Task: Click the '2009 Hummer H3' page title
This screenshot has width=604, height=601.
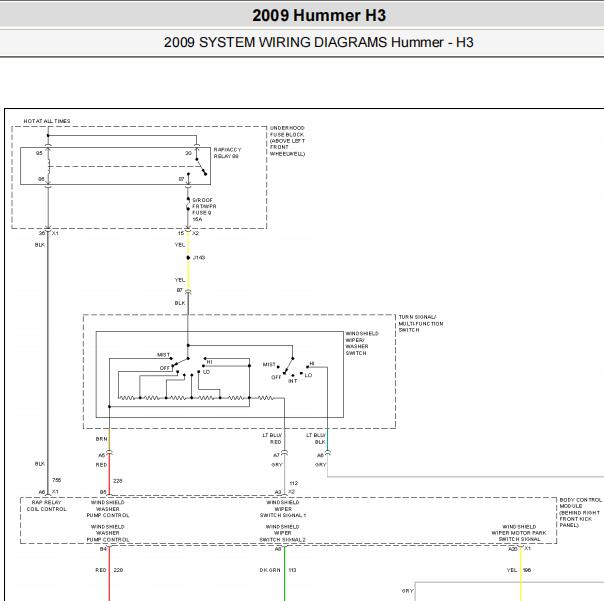Action: [x=319, y=15]
